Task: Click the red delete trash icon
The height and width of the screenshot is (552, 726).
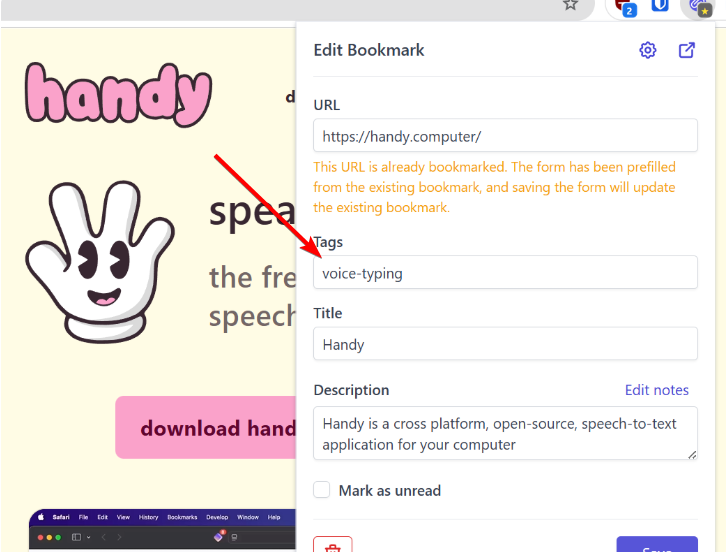Action: coord(332,545)
